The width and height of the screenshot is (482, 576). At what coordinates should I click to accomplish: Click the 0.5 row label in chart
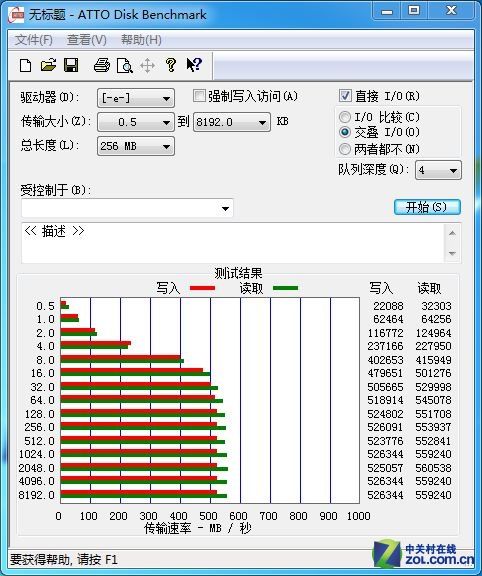[46, 306]
